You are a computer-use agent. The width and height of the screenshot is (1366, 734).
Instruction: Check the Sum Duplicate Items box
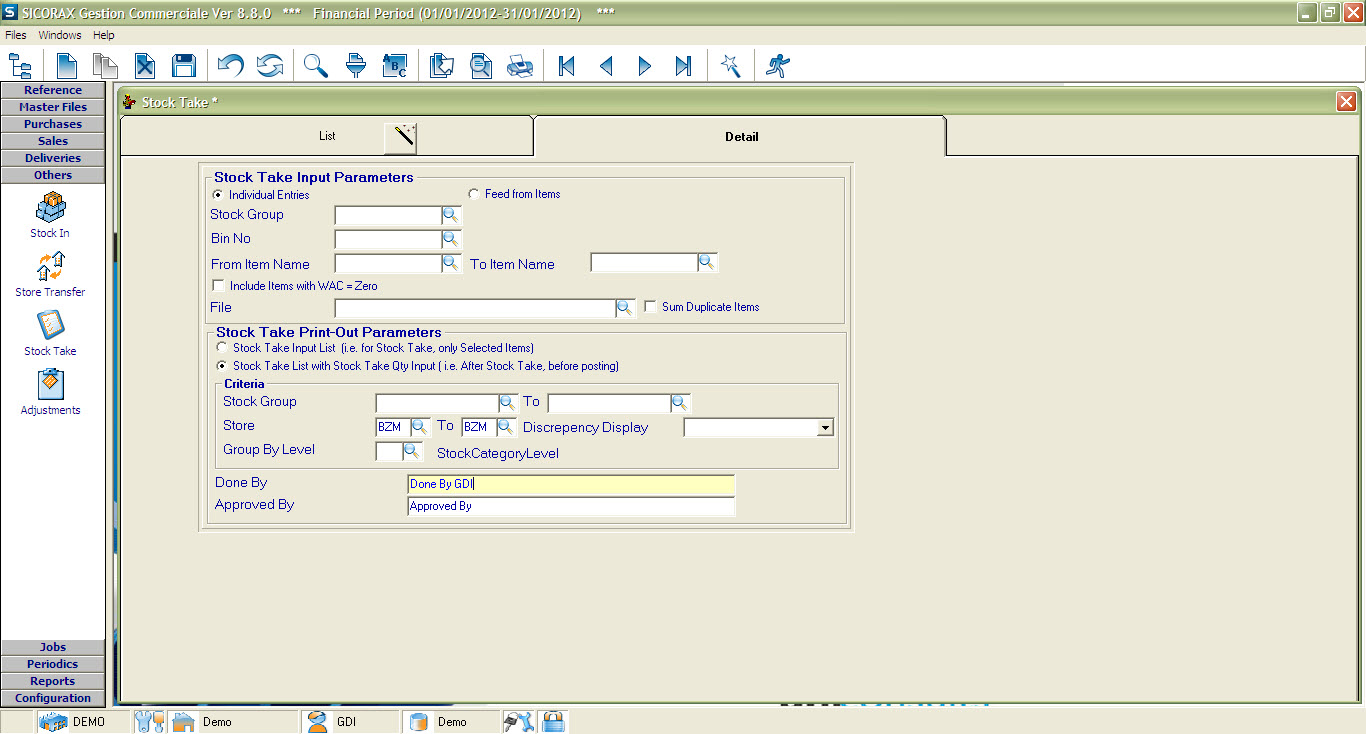[x=651, y=307]
